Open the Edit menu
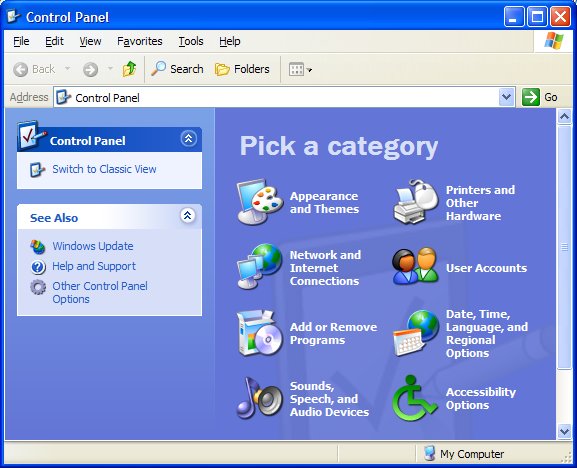The height and width of the screenshot is (468, 577). point(54,41)
